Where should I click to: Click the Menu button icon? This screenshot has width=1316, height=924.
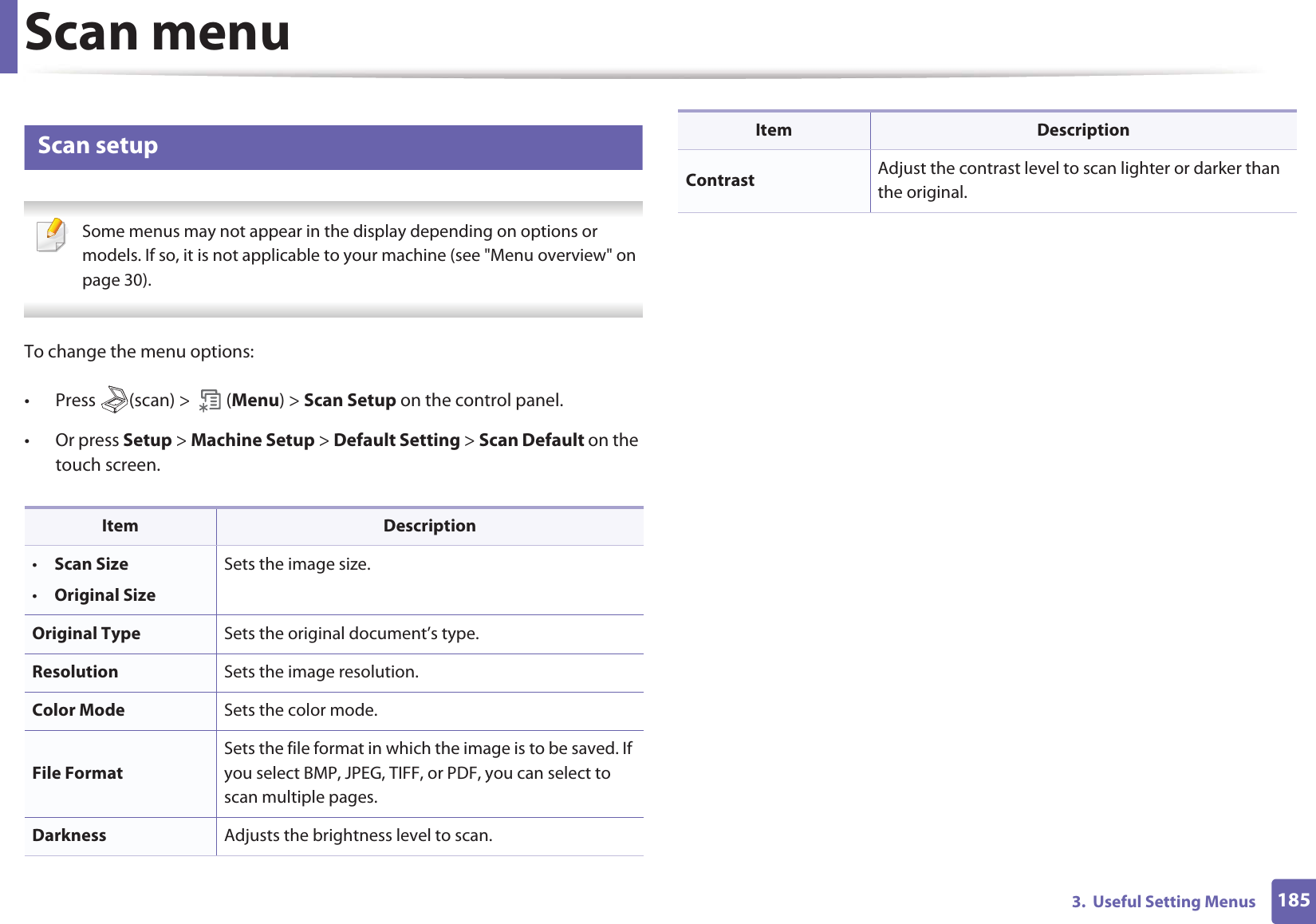click(x=210, y=400)
